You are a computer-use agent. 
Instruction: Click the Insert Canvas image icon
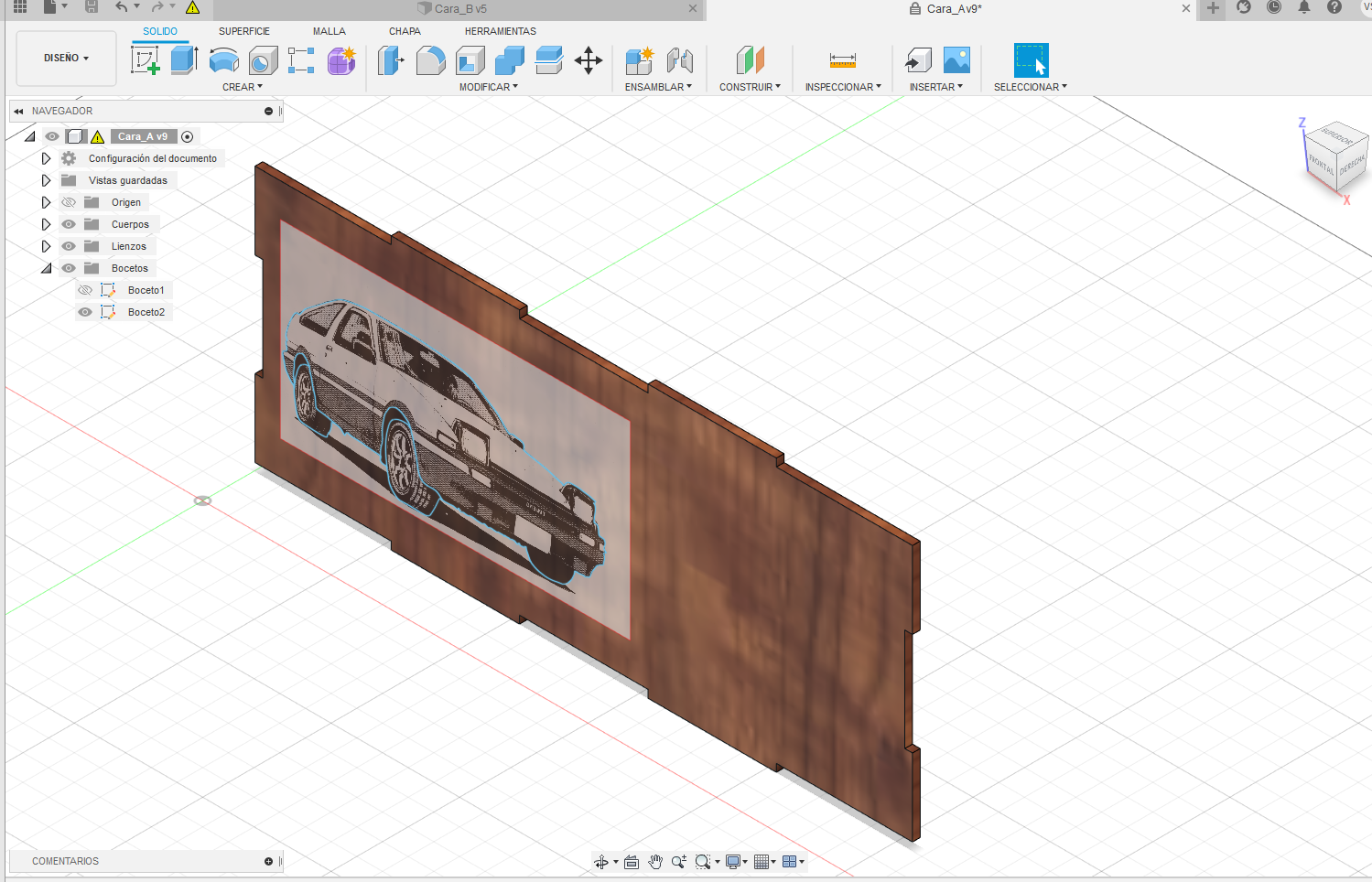click(x=956, y=60)
